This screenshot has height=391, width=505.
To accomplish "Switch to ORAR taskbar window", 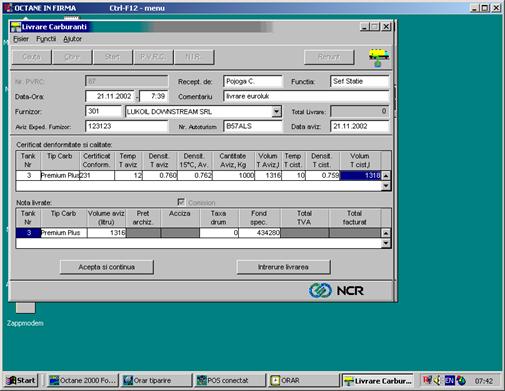I will coord(303,380).
